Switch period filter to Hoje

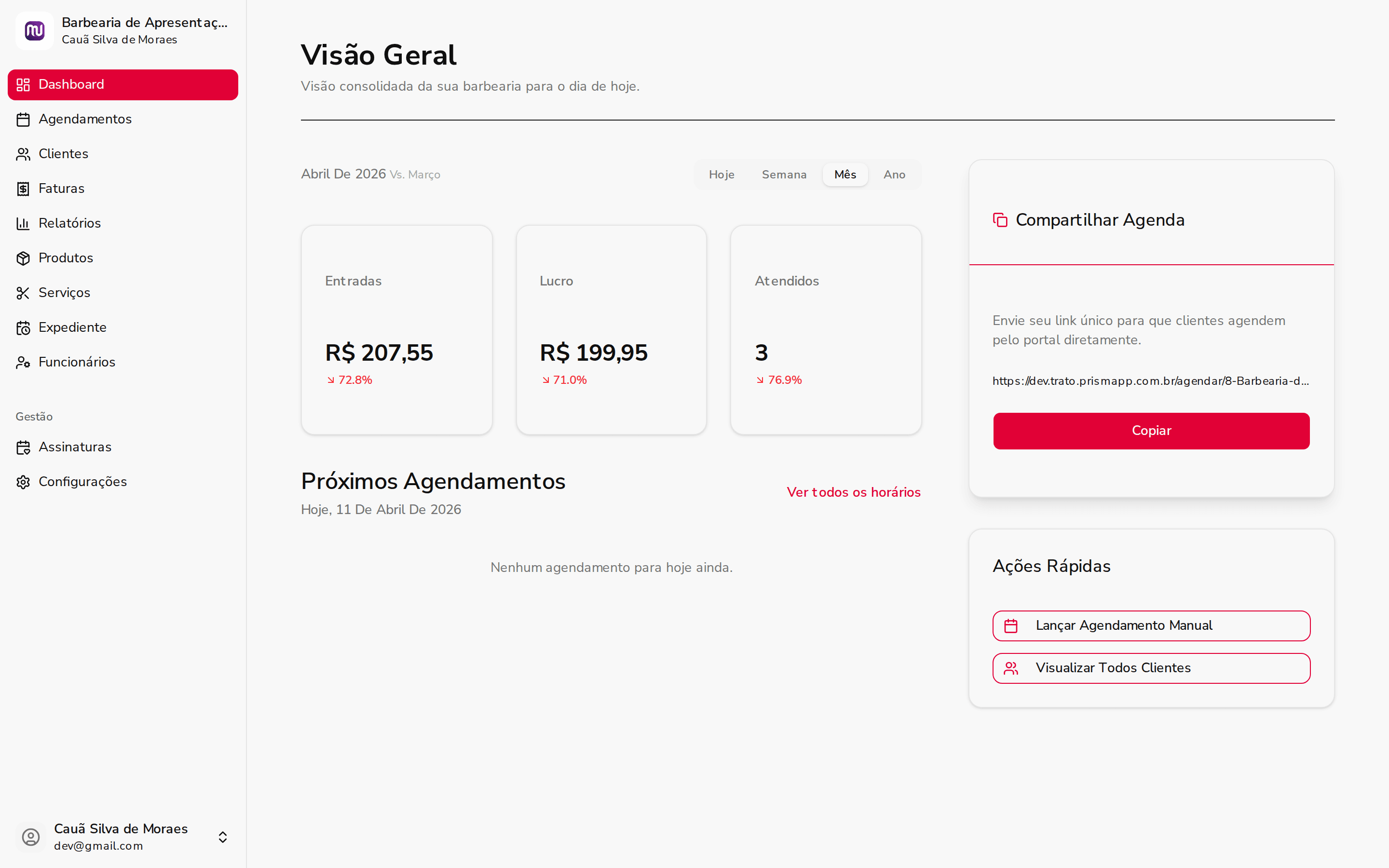coord(721,175)
